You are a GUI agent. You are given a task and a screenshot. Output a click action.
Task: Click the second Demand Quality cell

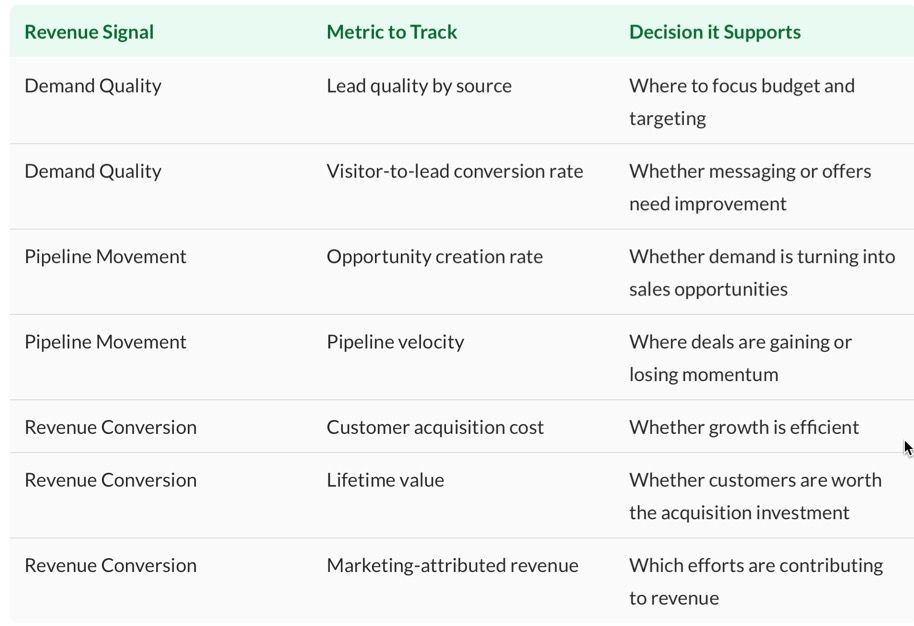[x=93, y=171]
